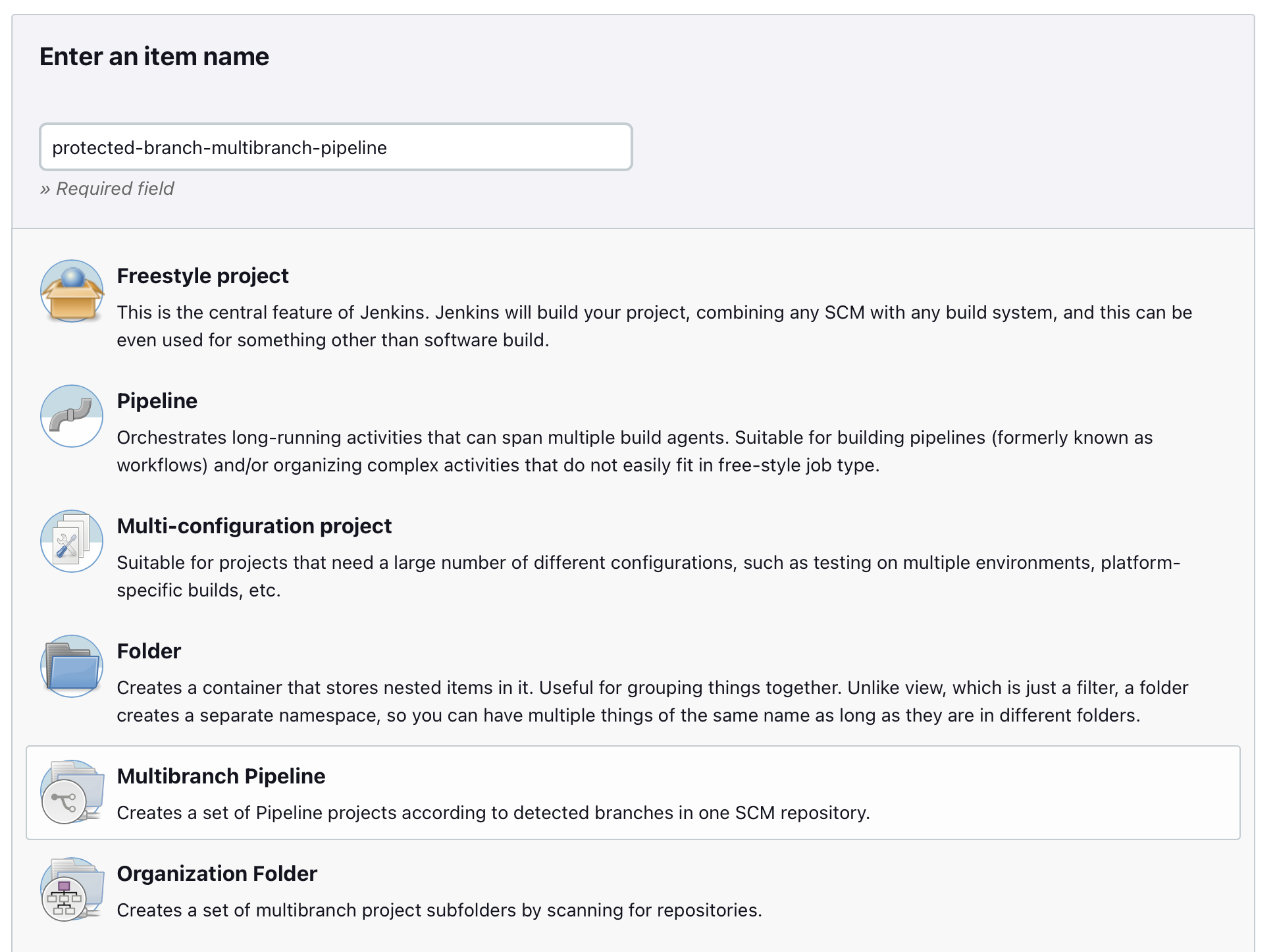The width and height of the screenshot is (1277, 952).
Task: Click the Multi-configuration project description text
Action: [648, 576]
